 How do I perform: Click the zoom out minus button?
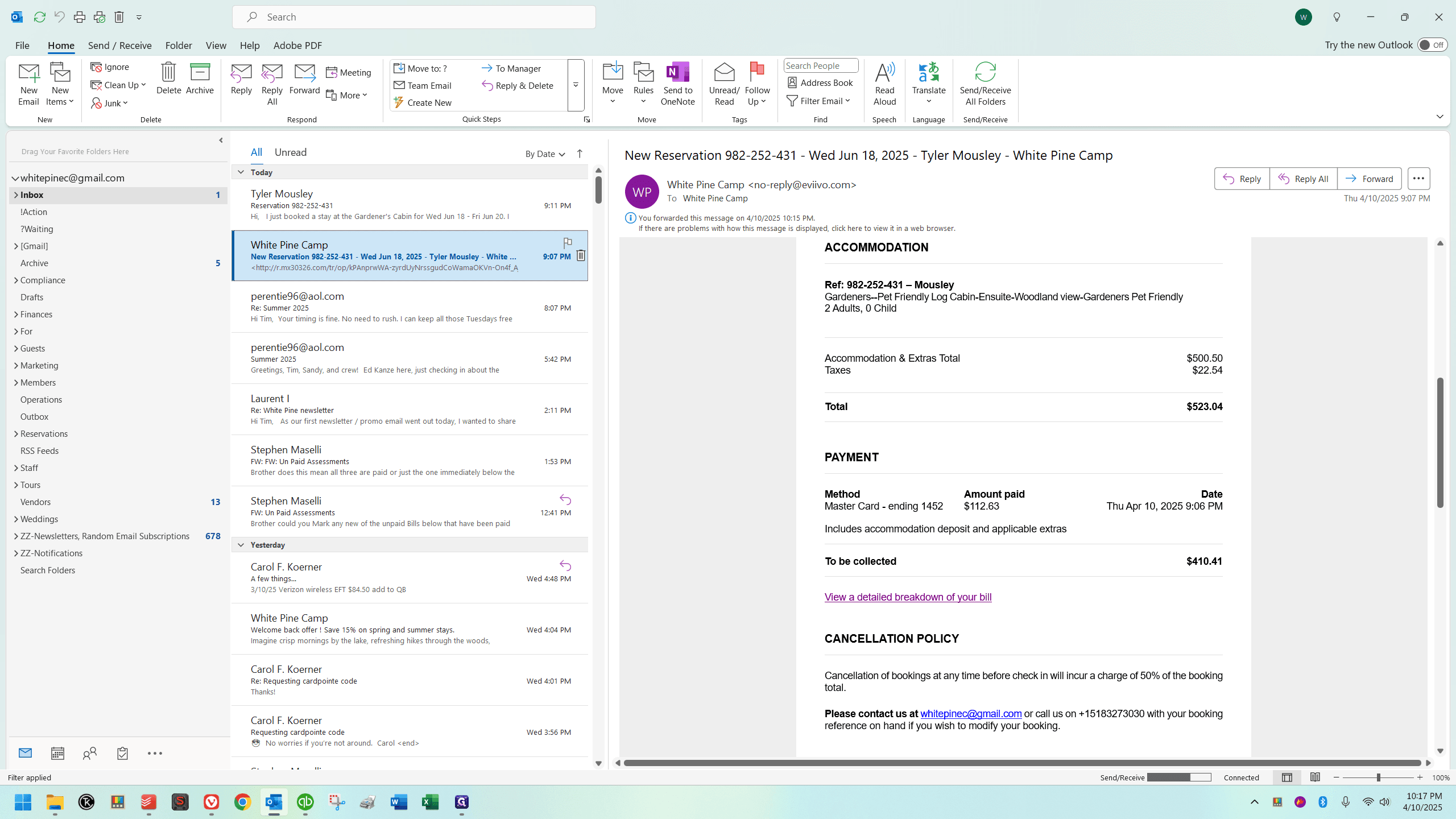(1337, 777)
